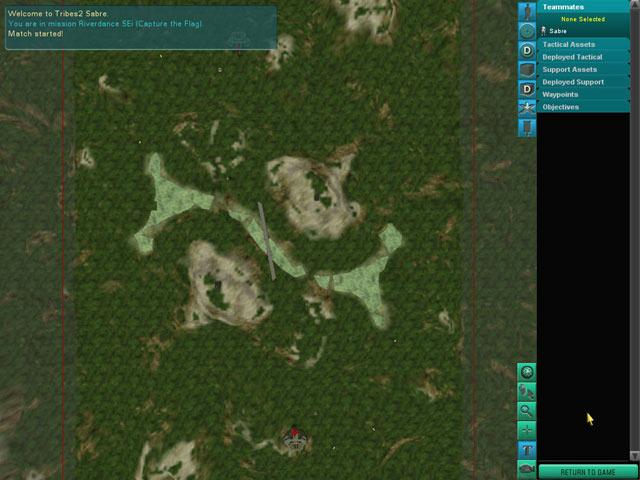Expand the Deployed Tactical category

(583, 57)
